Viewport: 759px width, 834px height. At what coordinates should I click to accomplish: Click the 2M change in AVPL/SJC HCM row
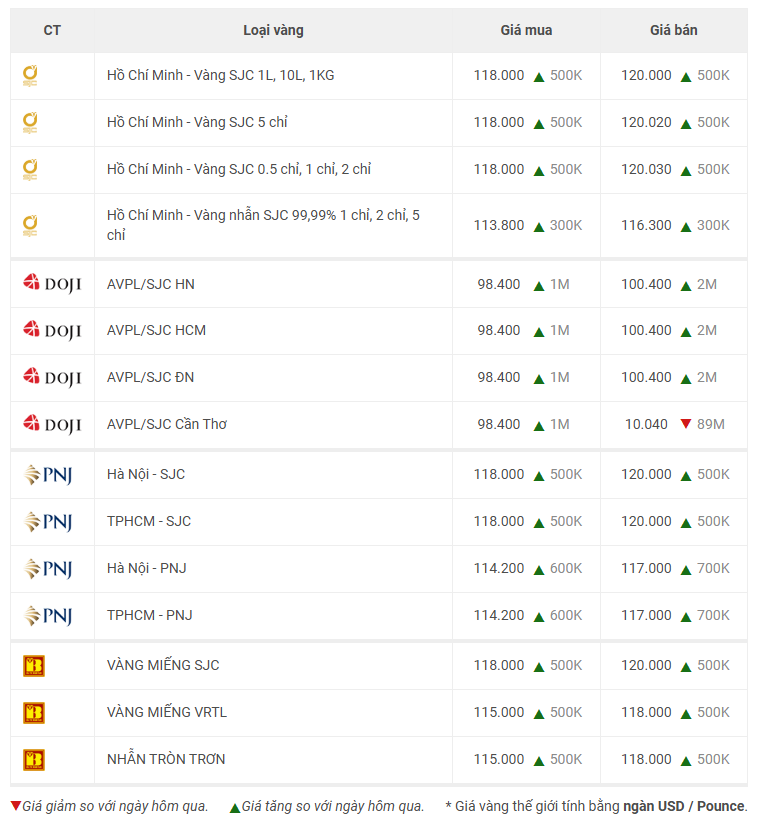coord(707,330)
